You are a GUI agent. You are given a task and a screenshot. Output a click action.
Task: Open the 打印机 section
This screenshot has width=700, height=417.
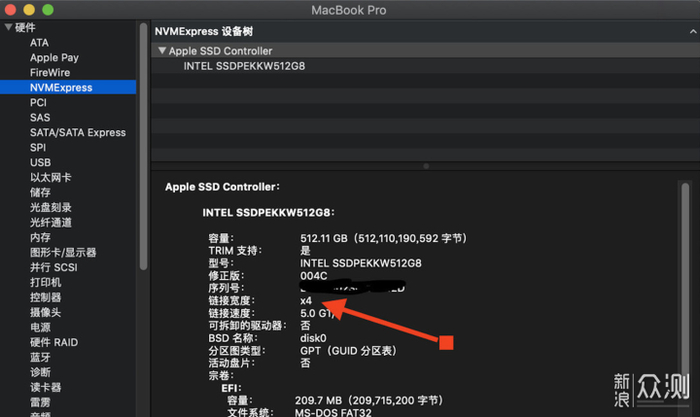click(46, 282)
